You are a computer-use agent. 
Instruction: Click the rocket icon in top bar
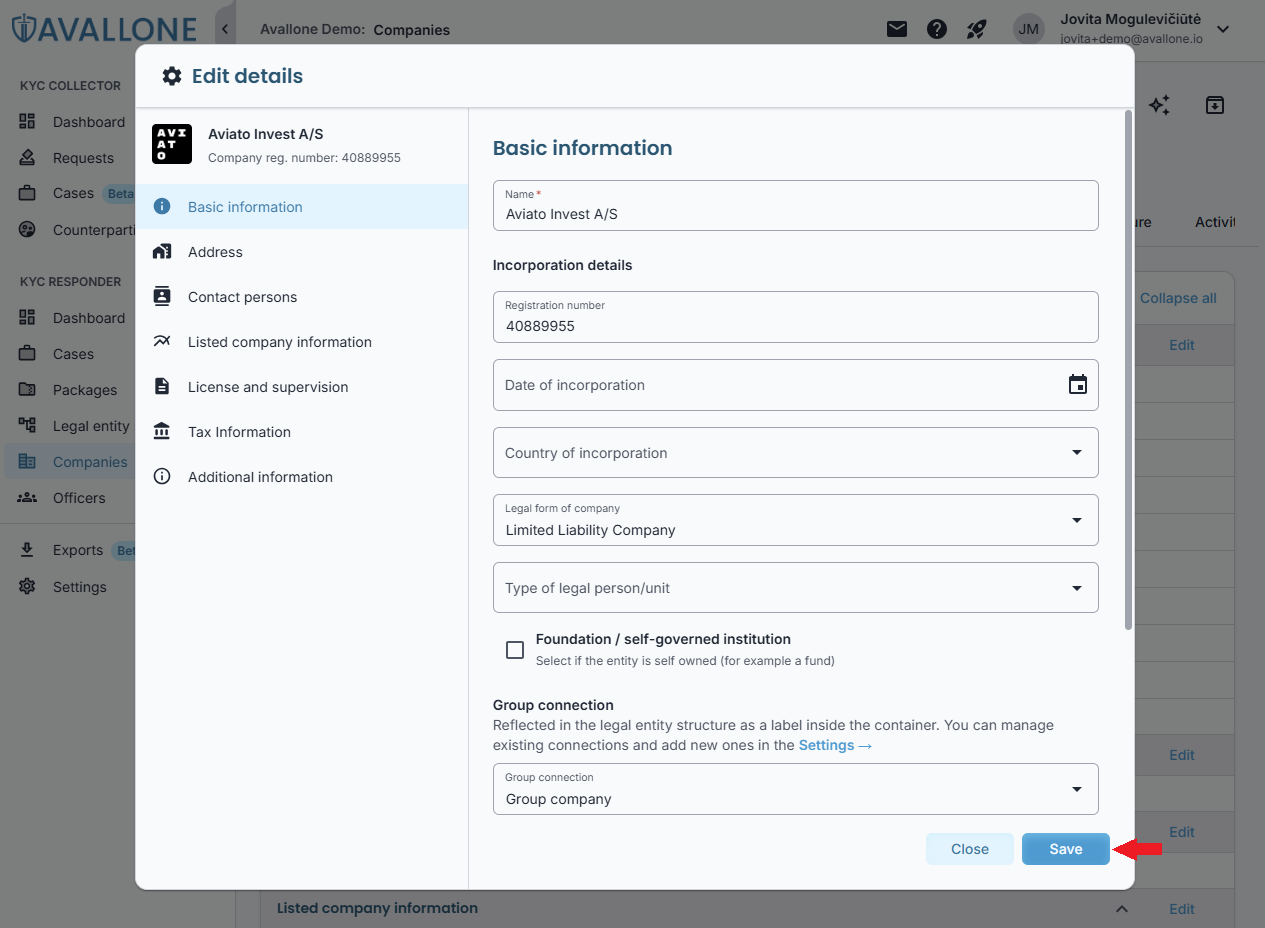[977, 29]
